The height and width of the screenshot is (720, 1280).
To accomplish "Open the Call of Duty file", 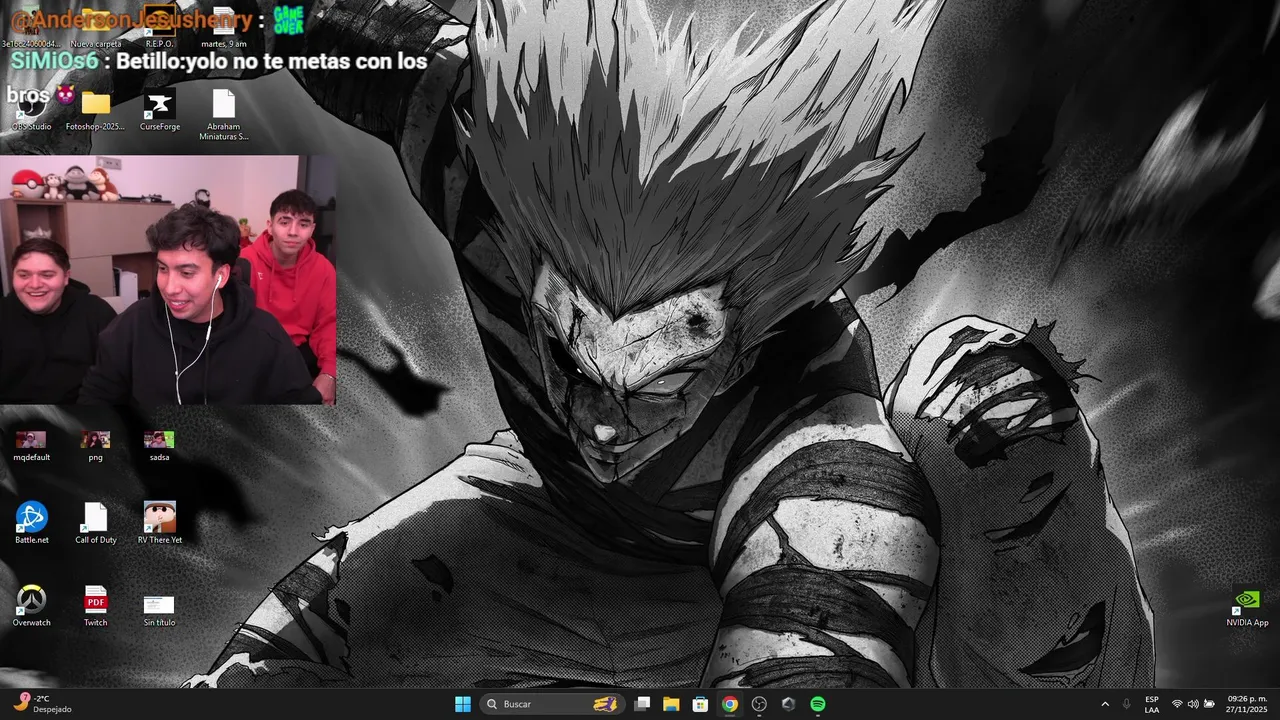I will pos(95,523).
